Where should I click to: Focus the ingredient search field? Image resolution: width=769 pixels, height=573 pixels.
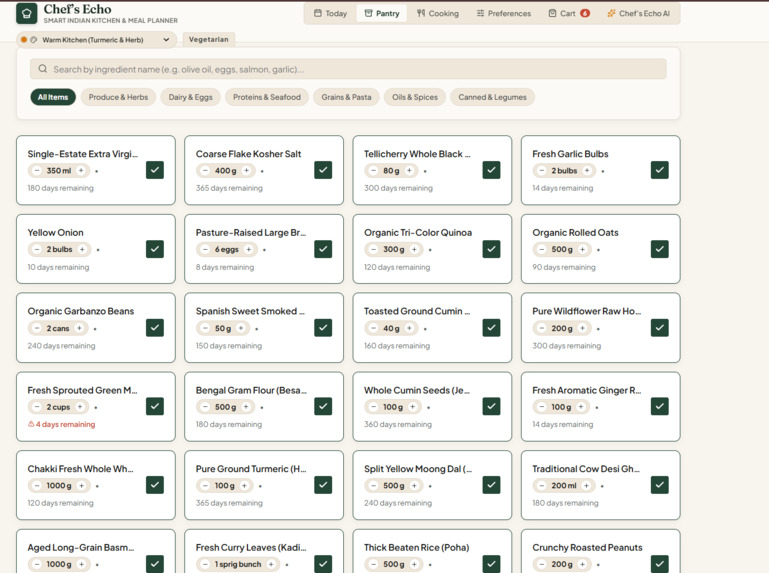click(x=348, y=69)
